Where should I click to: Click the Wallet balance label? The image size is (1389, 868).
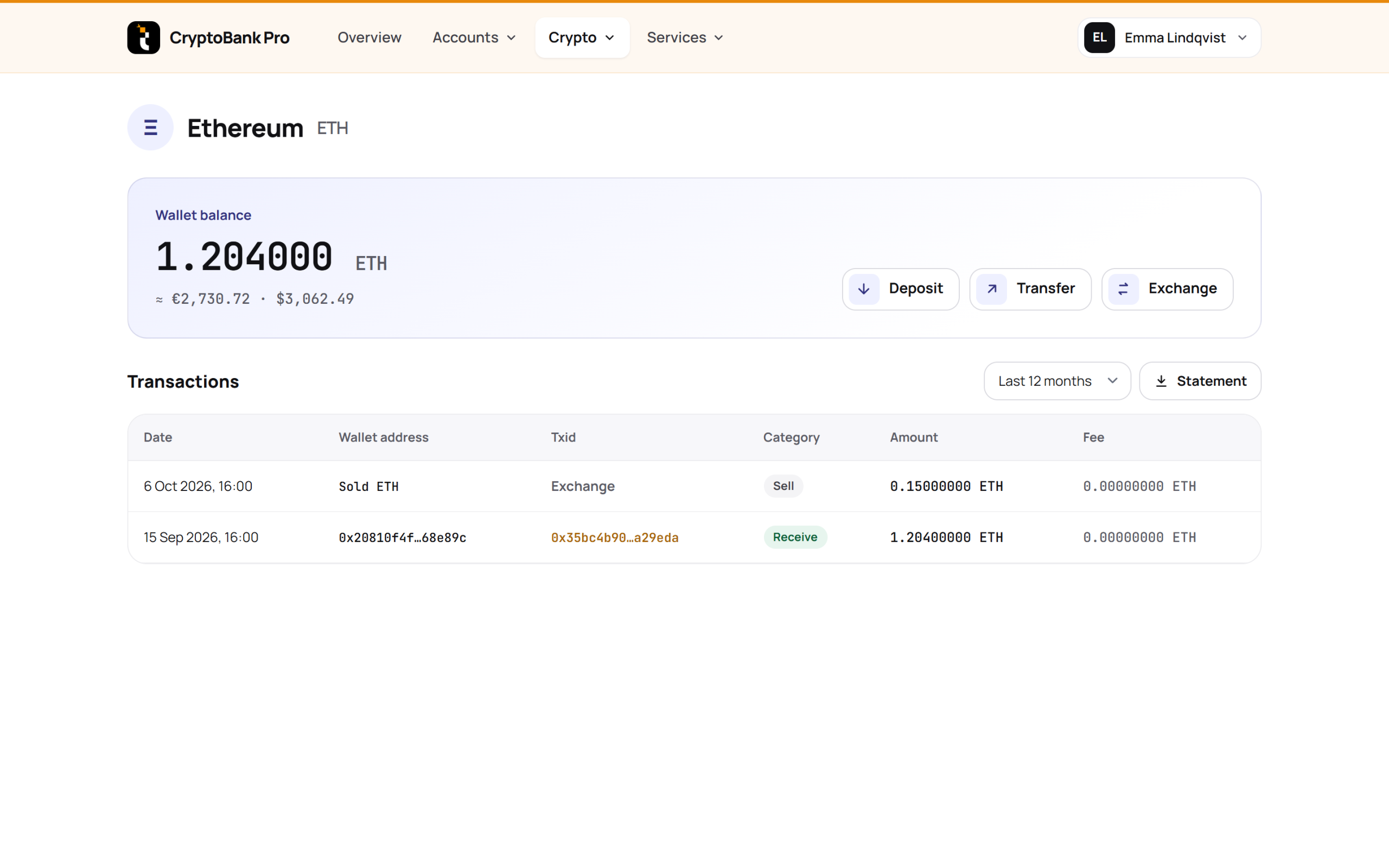coord(203,215)
